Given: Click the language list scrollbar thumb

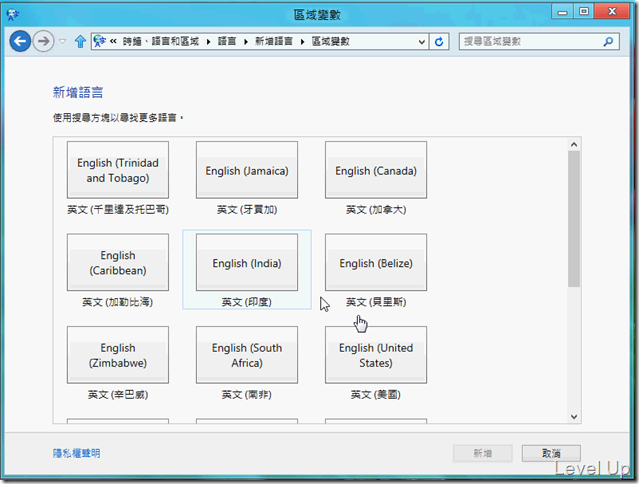Looking at the screenshot, I should point(574,219).
